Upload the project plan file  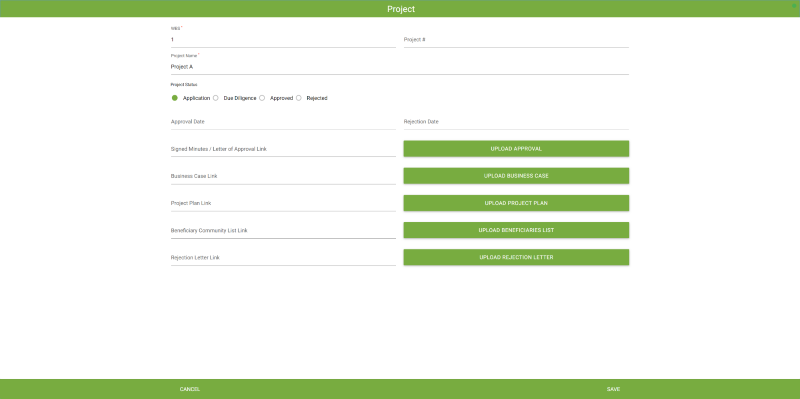tap(516, 203)
